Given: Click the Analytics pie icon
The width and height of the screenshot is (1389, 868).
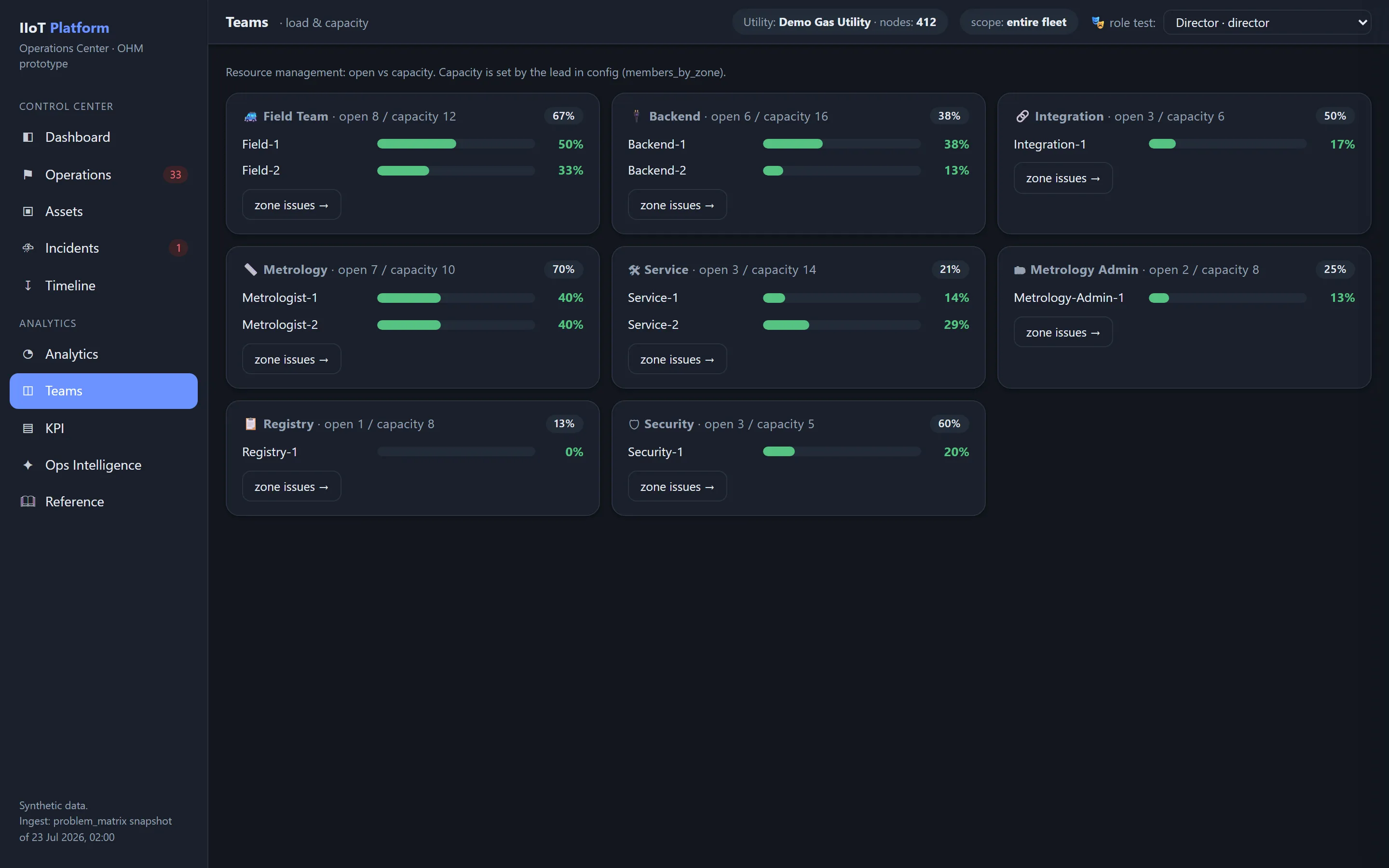Looking at the screenshot, I should [27, 354].
